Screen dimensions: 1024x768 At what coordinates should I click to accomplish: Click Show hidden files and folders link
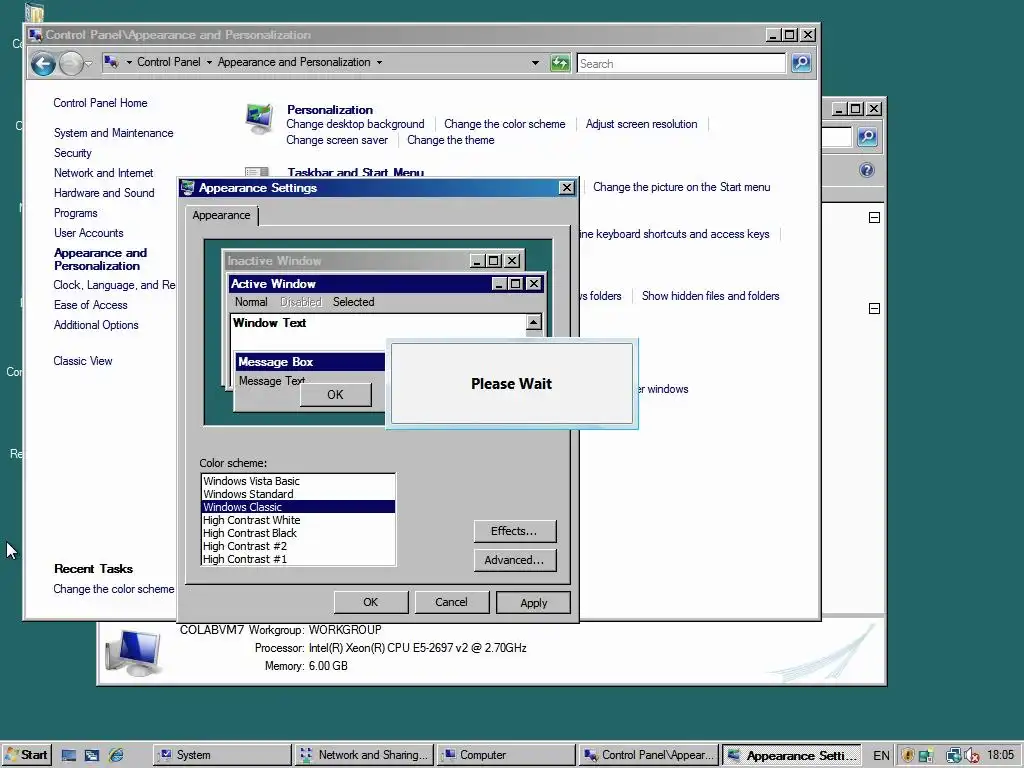click(x=711, y=296)
